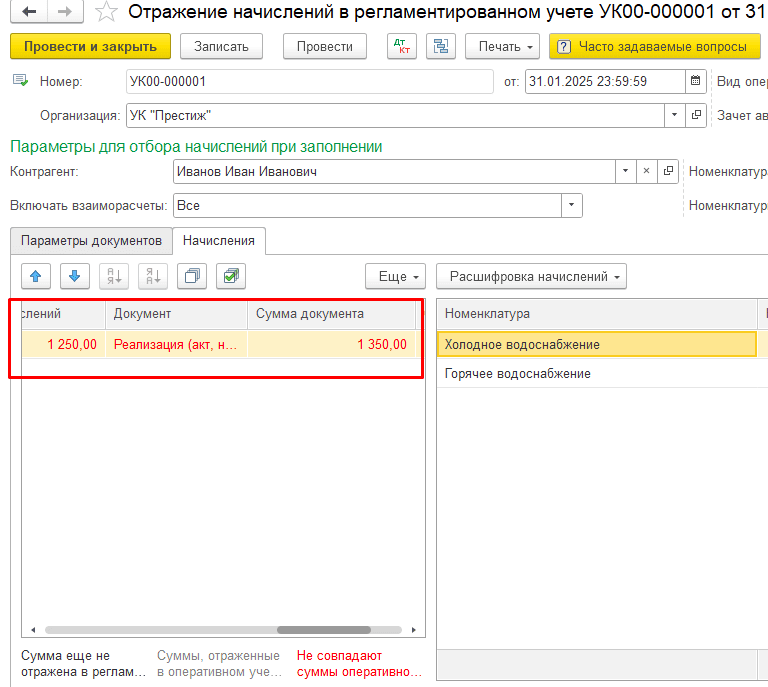
Task: Open calendar picker for document date
Action: 695,81
